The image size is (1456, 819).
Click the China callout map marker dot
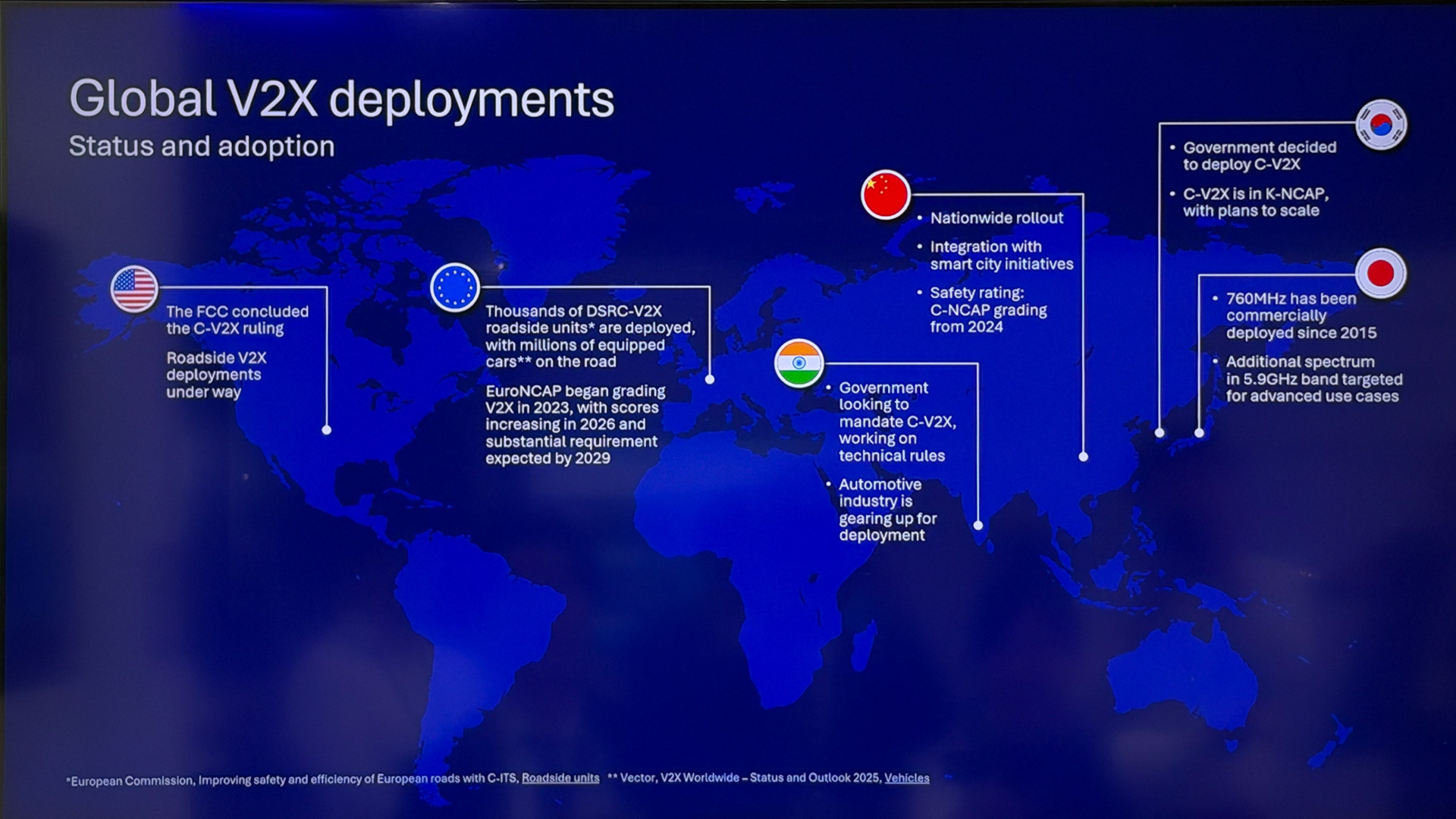click(x=1084, y=457)
